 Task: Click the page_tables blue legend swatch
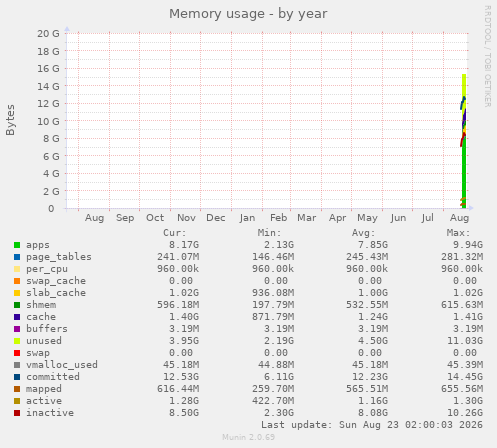pyautogui.click(x=17, y=257)
